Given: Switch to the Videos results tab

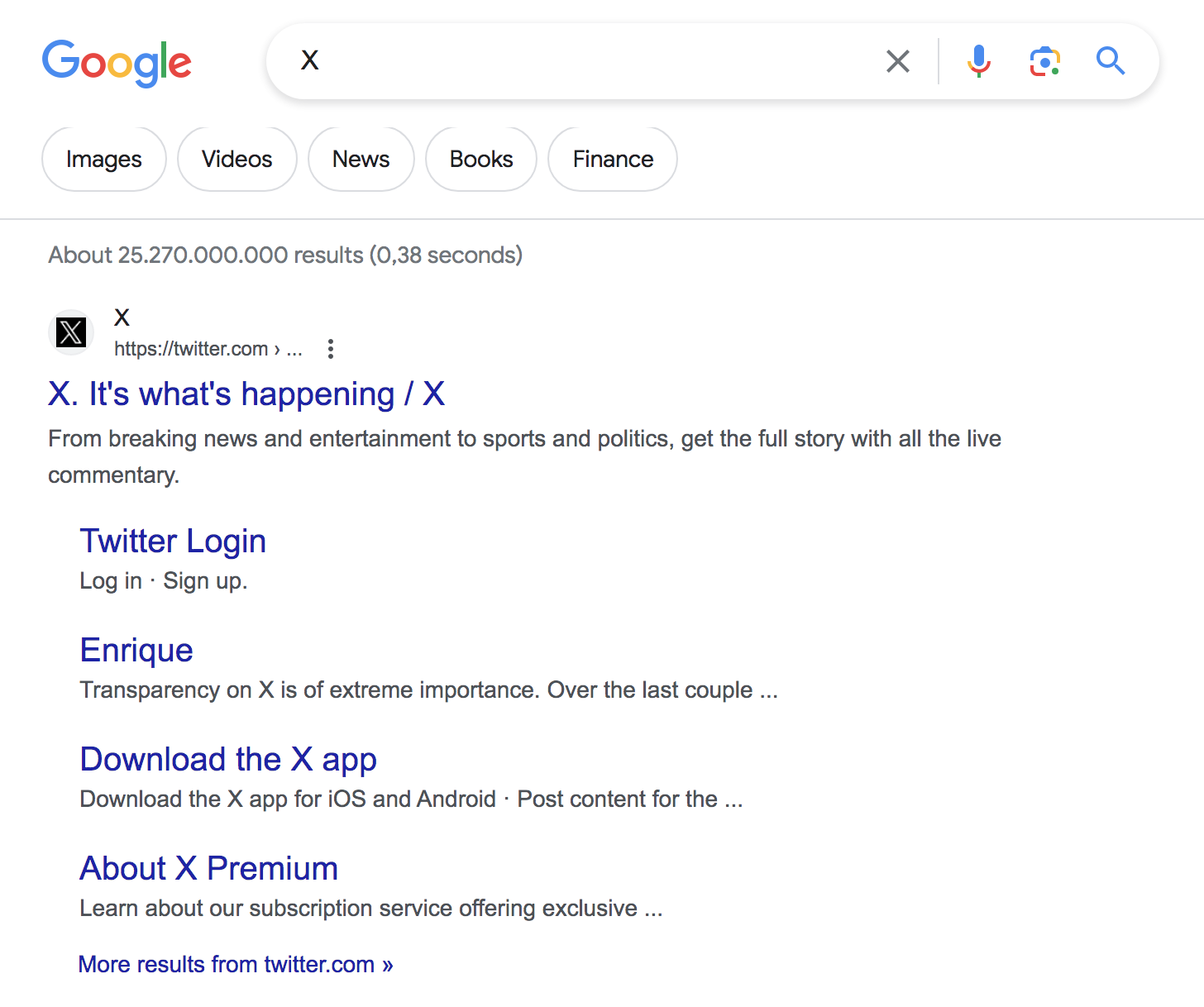Looking at the screenshot, I should (236, 159).
